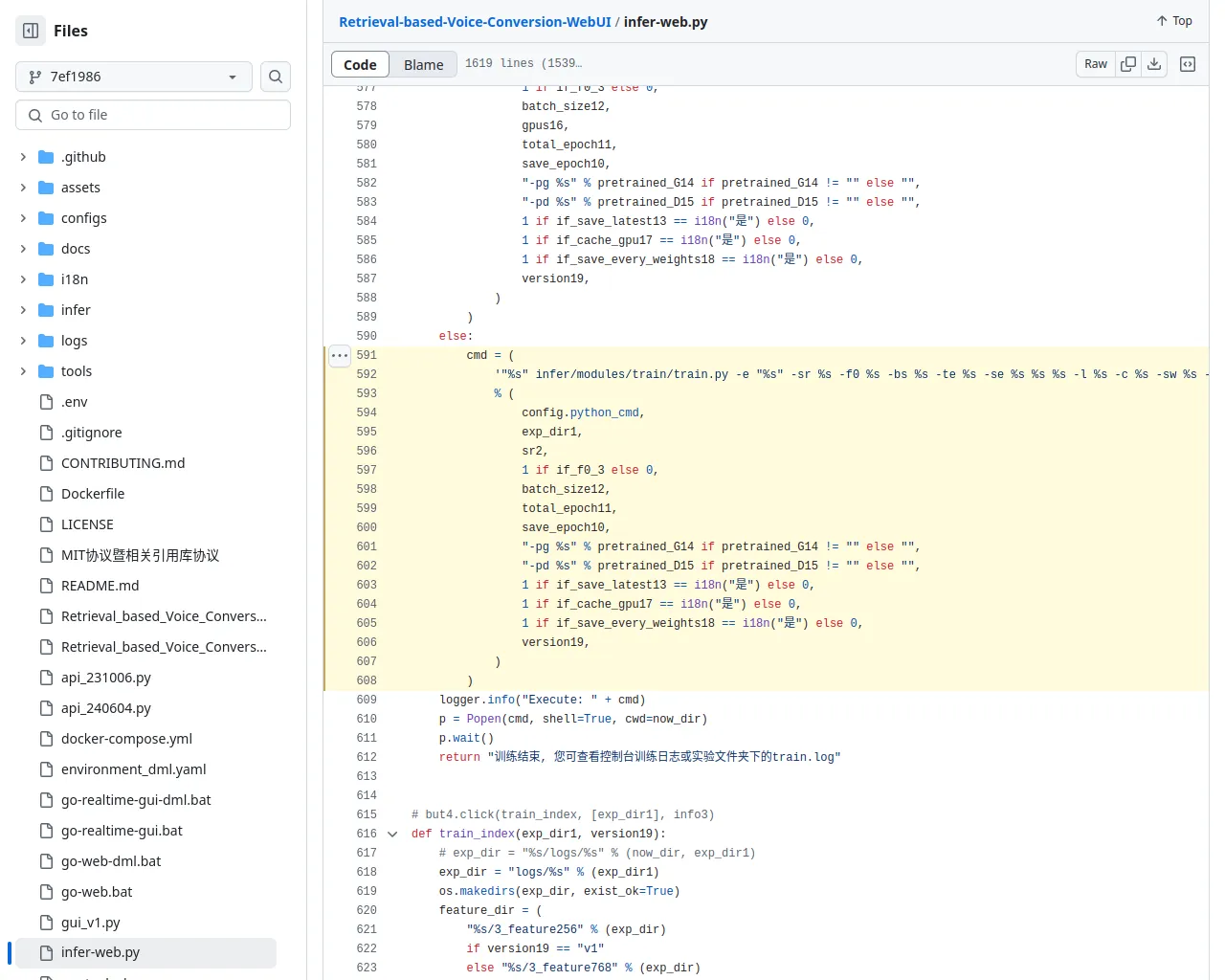Viewport: 1225px width, 980px height.
Task: Click line number 591
Action: pyautogui.click(x=367, y=355)
